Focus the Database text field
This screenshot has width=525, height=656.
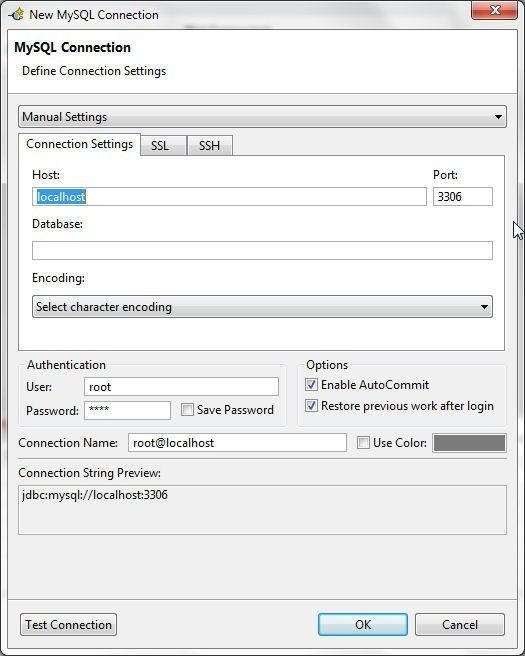[262, 251]
